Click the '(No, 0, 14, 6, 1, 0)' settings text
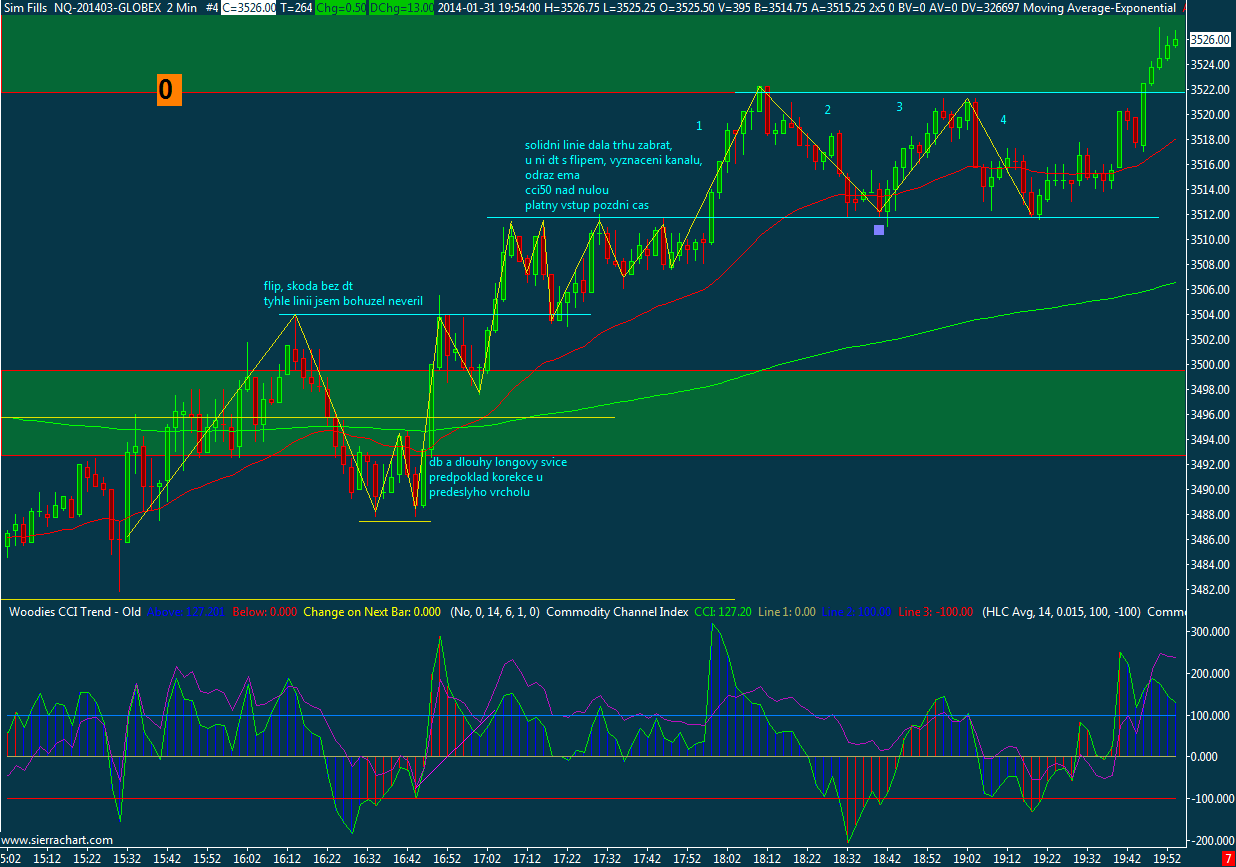The width and height of the screenshot is (1236, 867). [x=495, y=611]
